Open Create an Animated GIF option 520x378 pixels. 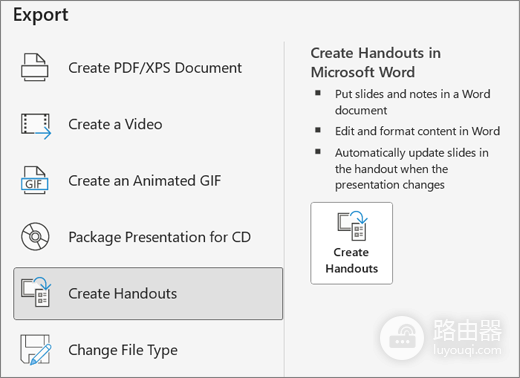tap(148, 181)
